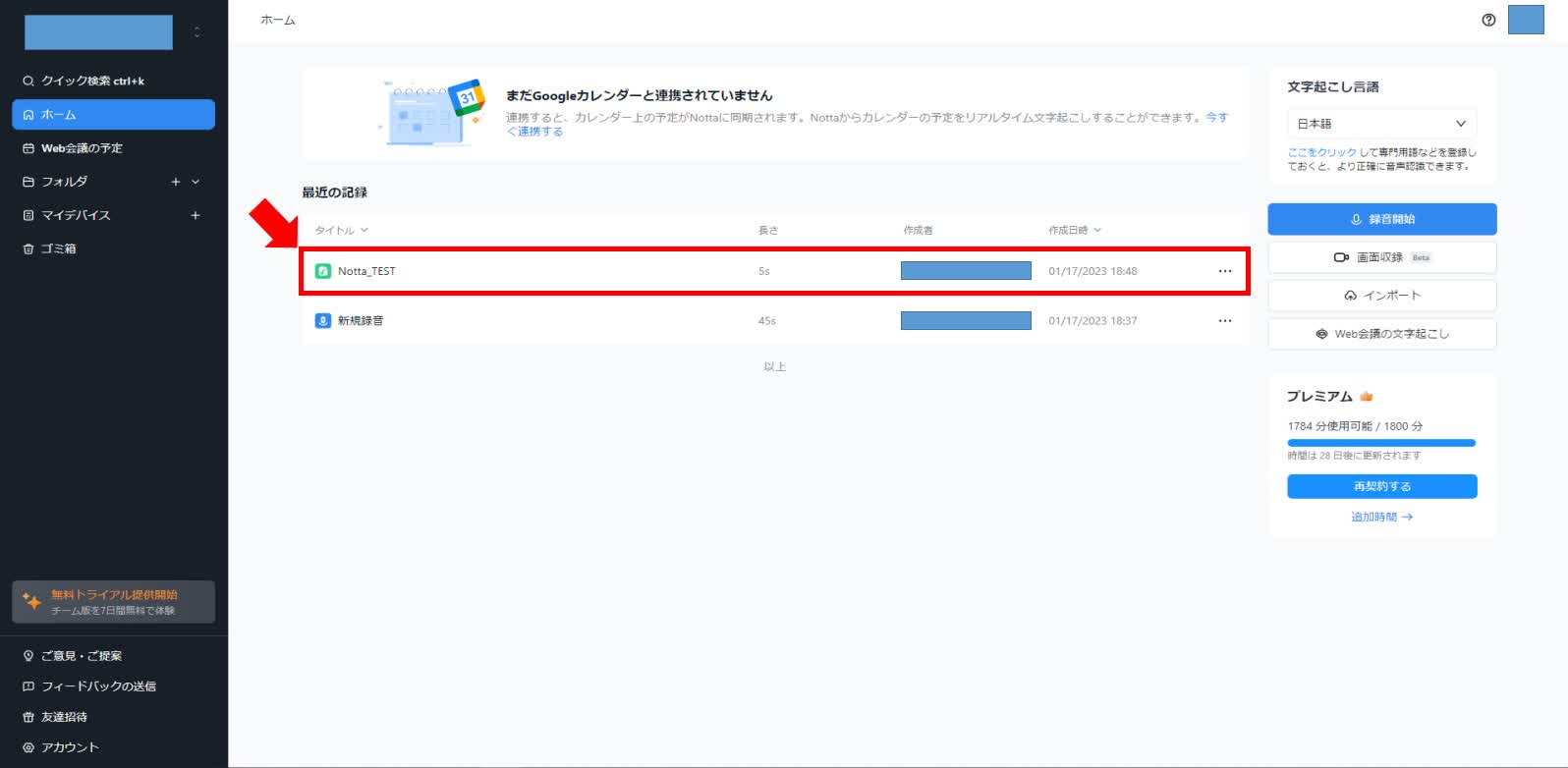Viewport: 1568px width, 768px height.
Task: Click 長さ column header
Action: tap(767, 230)
